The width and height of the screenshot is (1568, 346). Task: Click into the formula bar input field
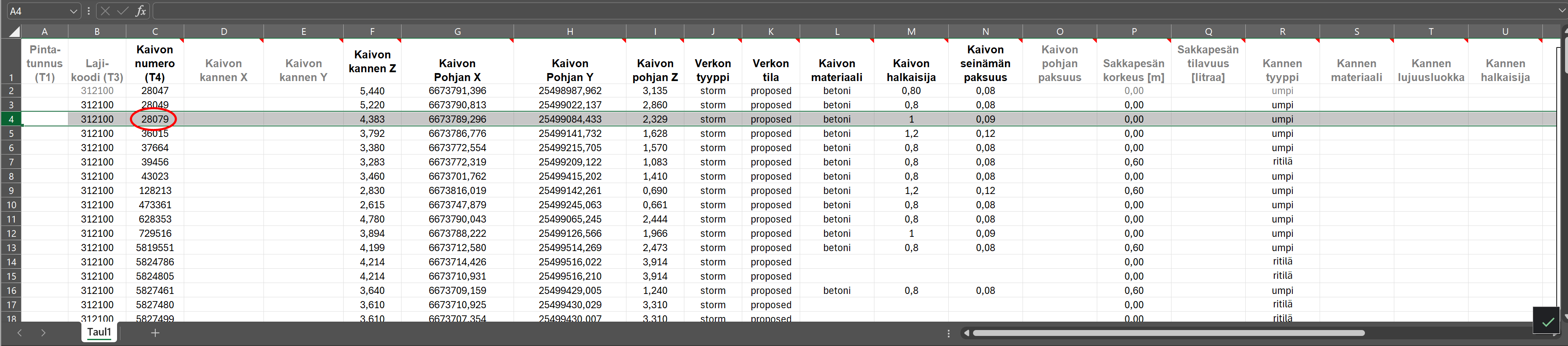pos(852,11)
